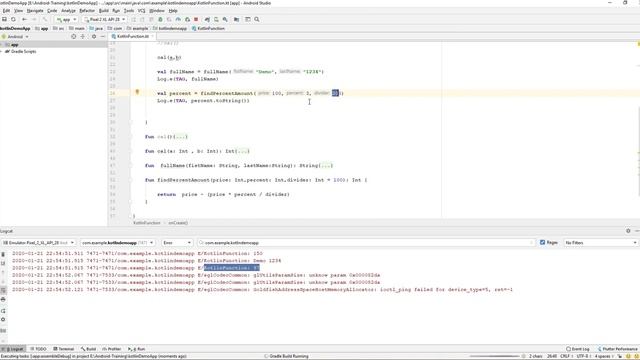Open the Profile app icon in toolbar
Screen dimensions: 640x360
(178, 19)
